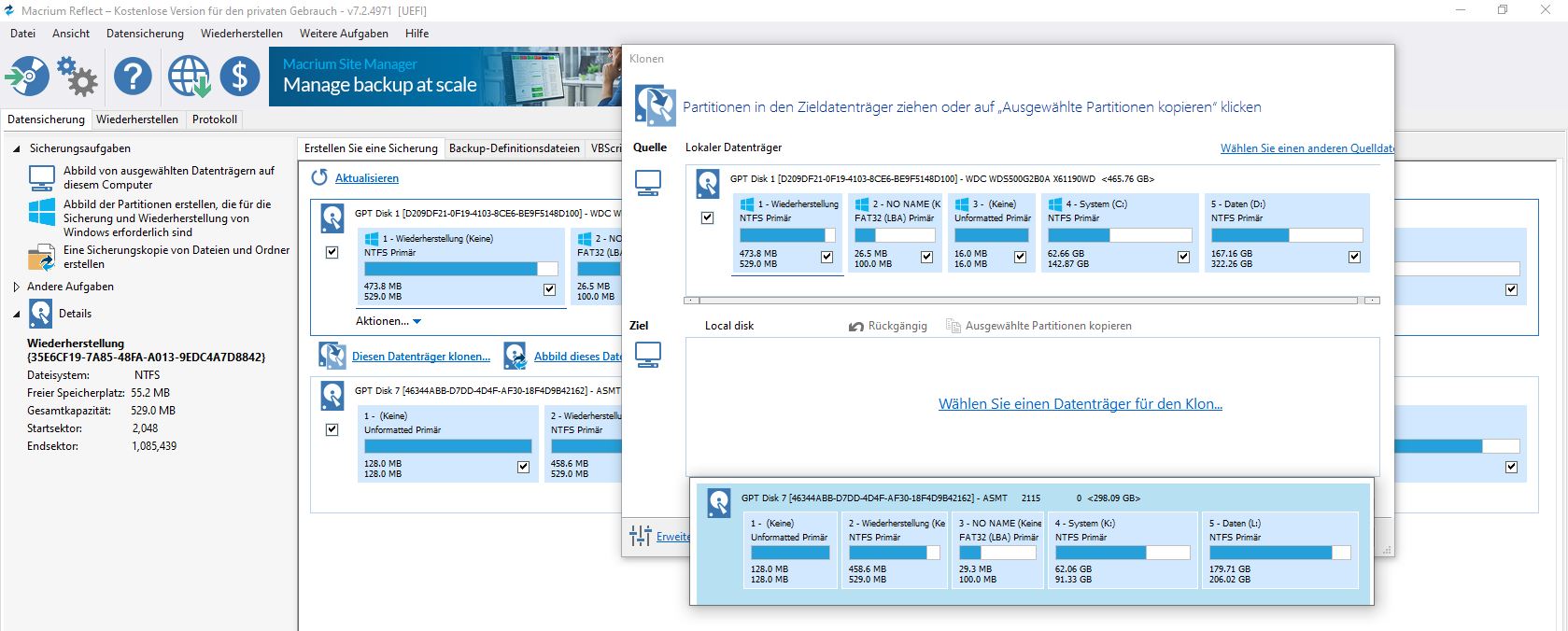The width and height of the screenshot is (1568, 631).
Task: Open the Ansicht menu
Action: [x=71, y=34]
